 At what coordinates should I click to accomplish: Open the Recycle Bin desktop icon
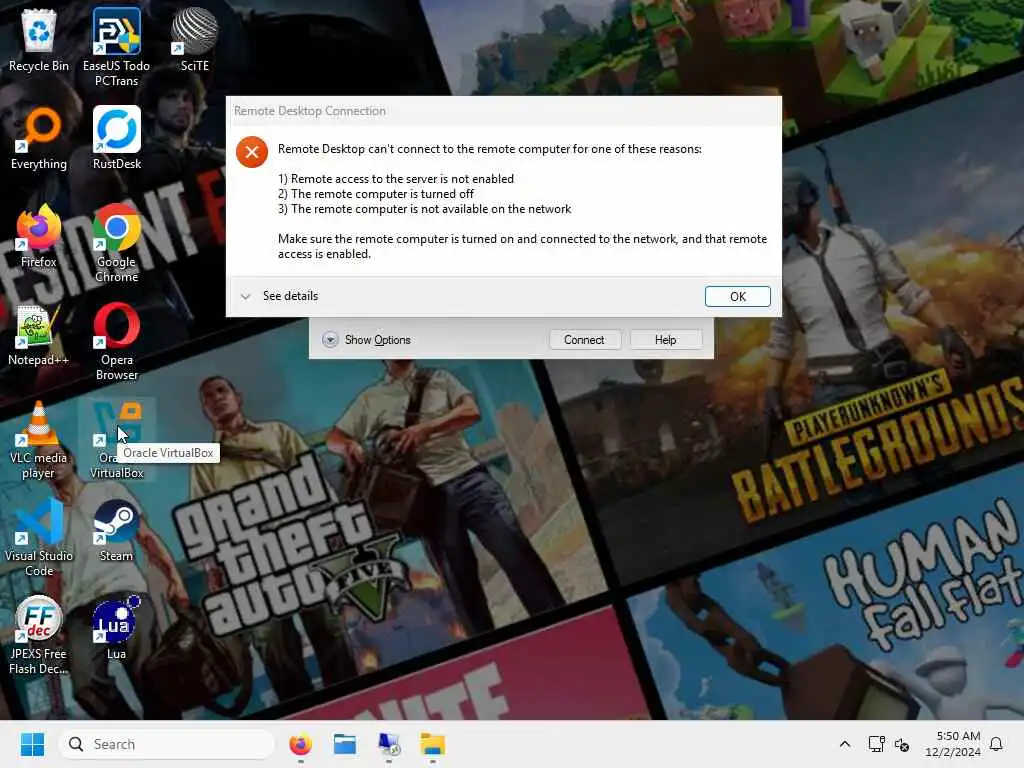pyautogui.click(x=39, y=40)
